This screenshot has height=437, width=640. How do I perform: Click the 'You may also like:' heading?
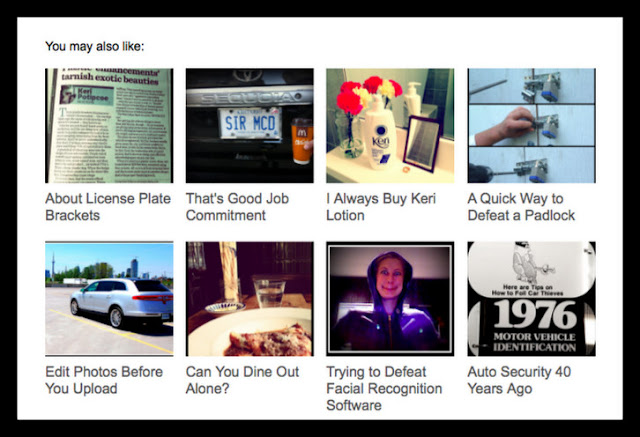click(x=95, y=46)
